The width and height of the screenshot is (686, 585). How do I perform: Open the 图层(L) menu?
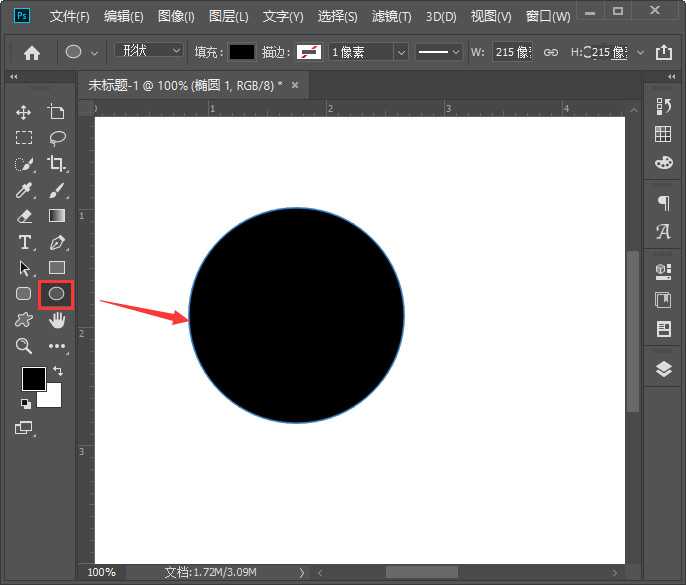[x=229, y=17]
